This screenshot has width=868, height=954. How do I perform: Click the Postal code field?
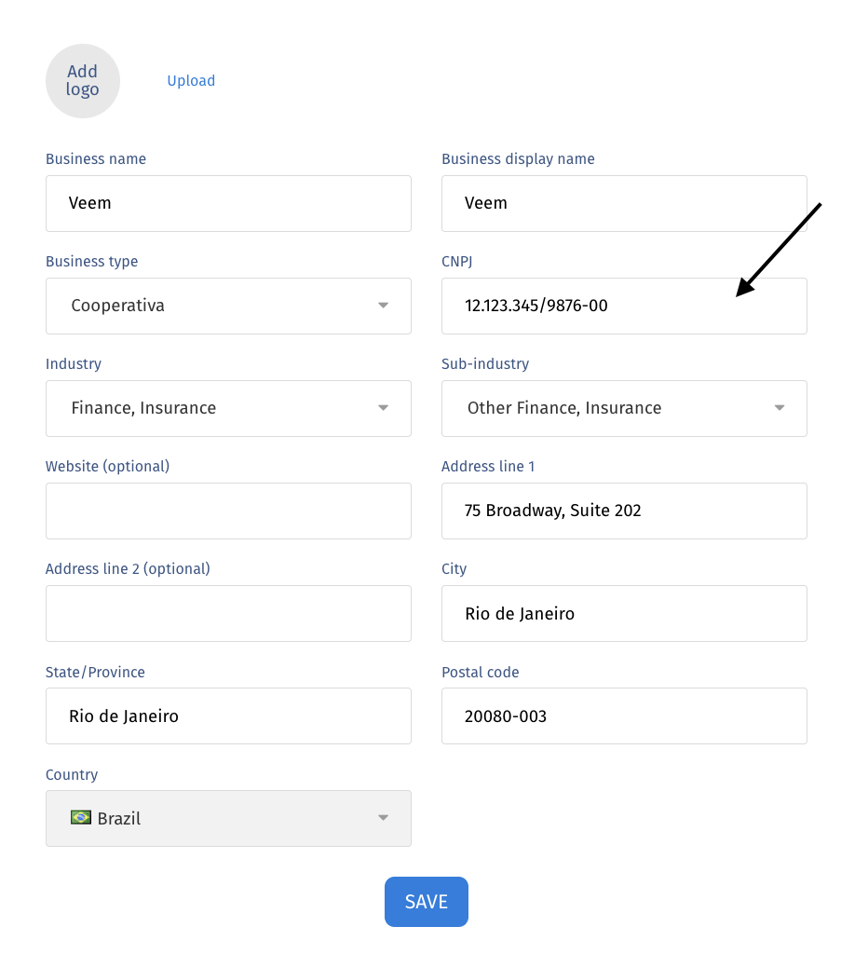pos(624,716)
